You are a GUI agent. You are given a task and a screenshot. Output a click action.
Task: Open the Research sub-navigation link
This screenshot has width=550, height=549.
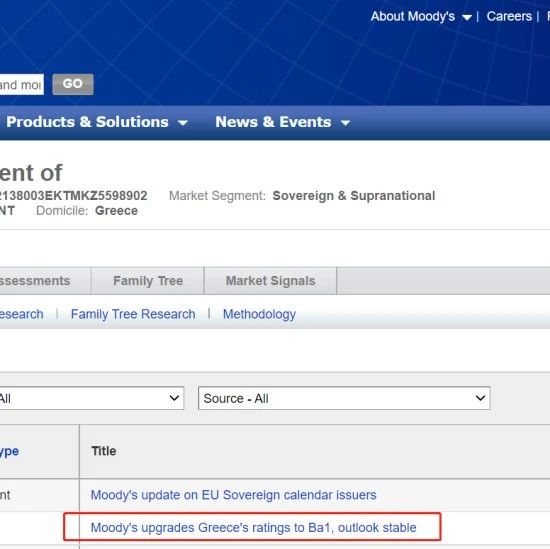pos(22,314)
